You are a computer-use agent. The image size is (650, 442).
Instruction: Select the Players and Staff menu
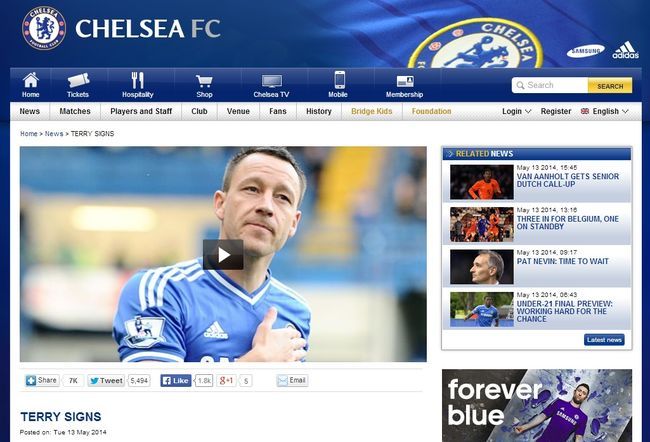pyautogui.click(x=141, y=111)
